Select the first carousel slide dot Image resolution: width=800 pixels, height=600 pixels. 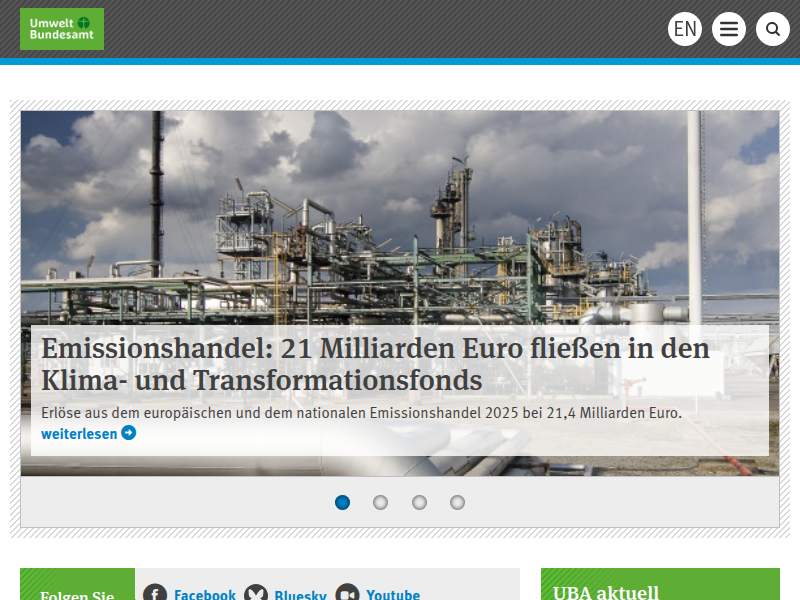[x=343, y=502]
